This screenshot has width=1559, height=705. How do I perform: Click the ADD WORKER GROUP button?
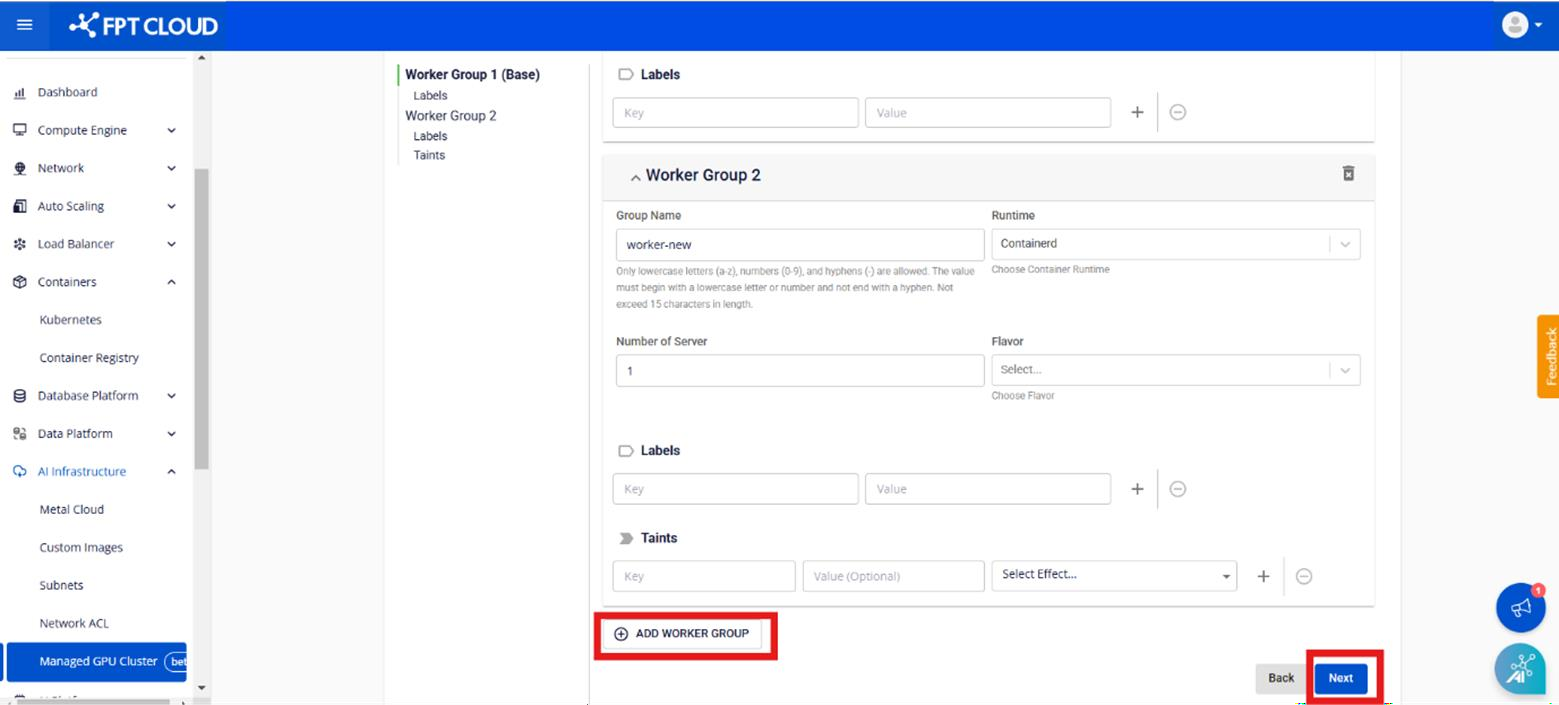pos(681,634)
